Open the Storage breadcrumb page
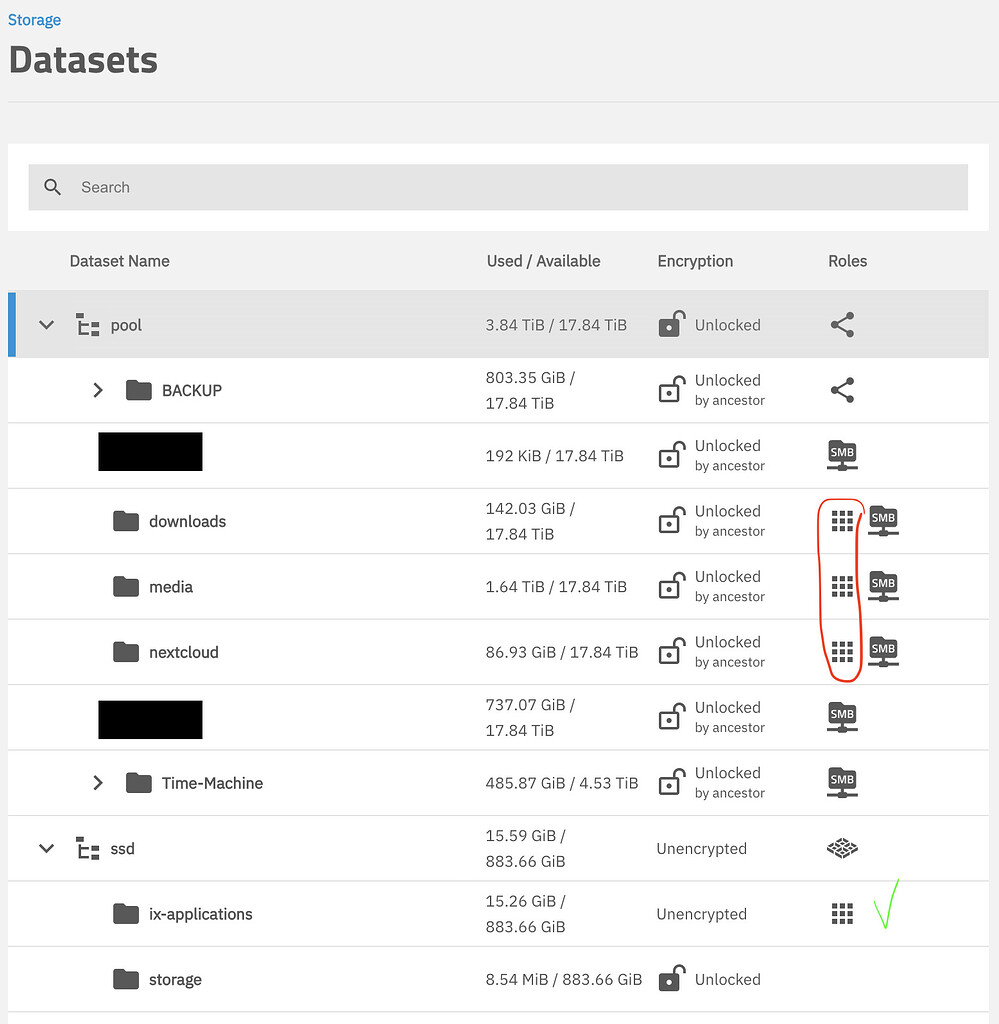This screenshot has height=1024, width=999. point(34,19)
